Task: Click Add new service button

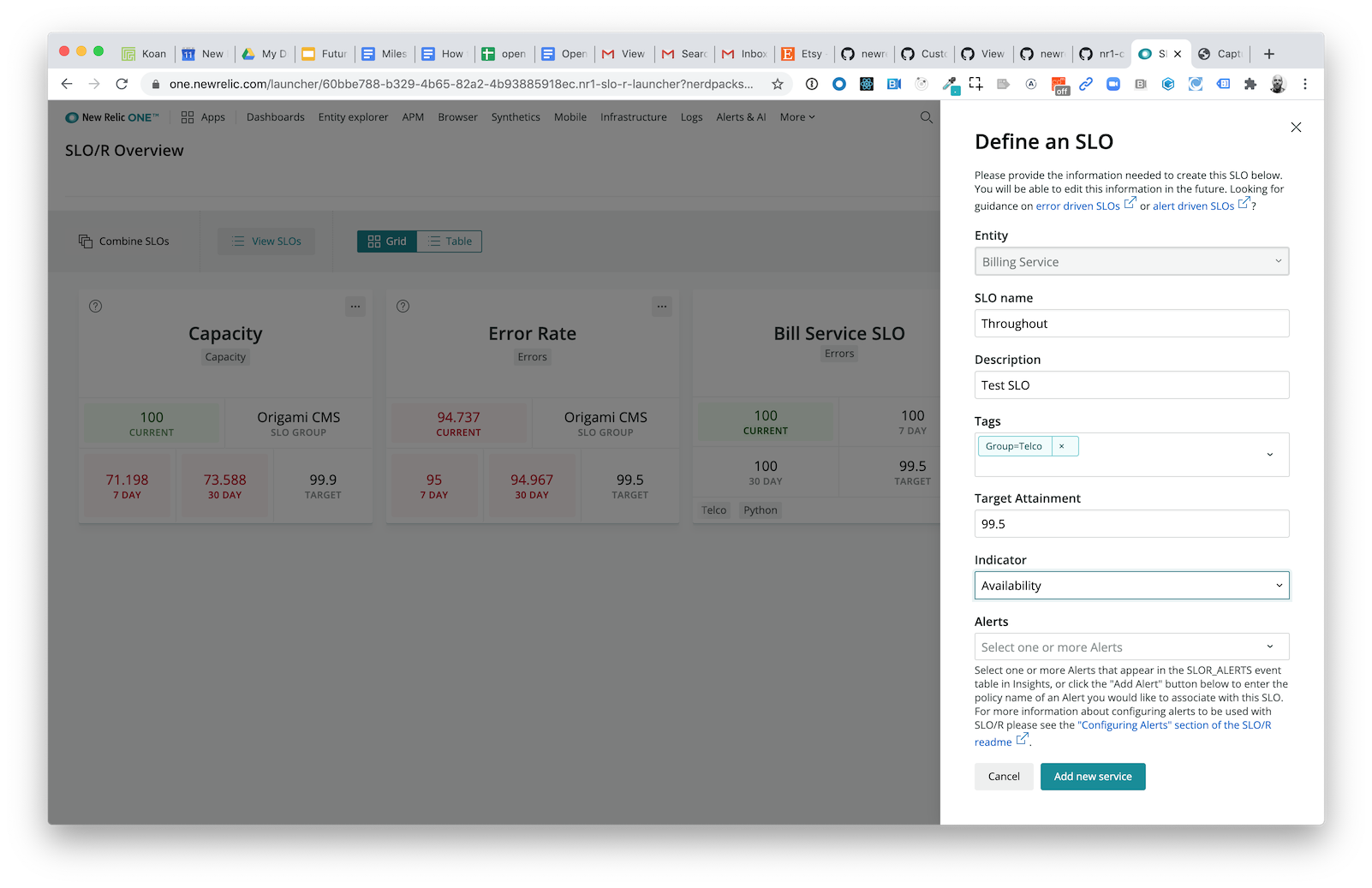Action: coord(1093,777)
